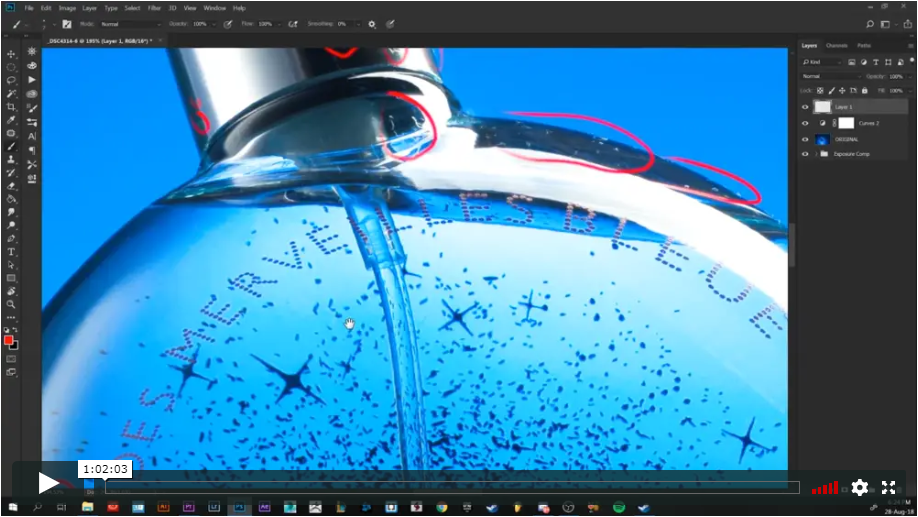Image resolution: width=918 pixels, height=517 pixels.
Task: Select the Eyedropper tool
Action: (11, 120)
